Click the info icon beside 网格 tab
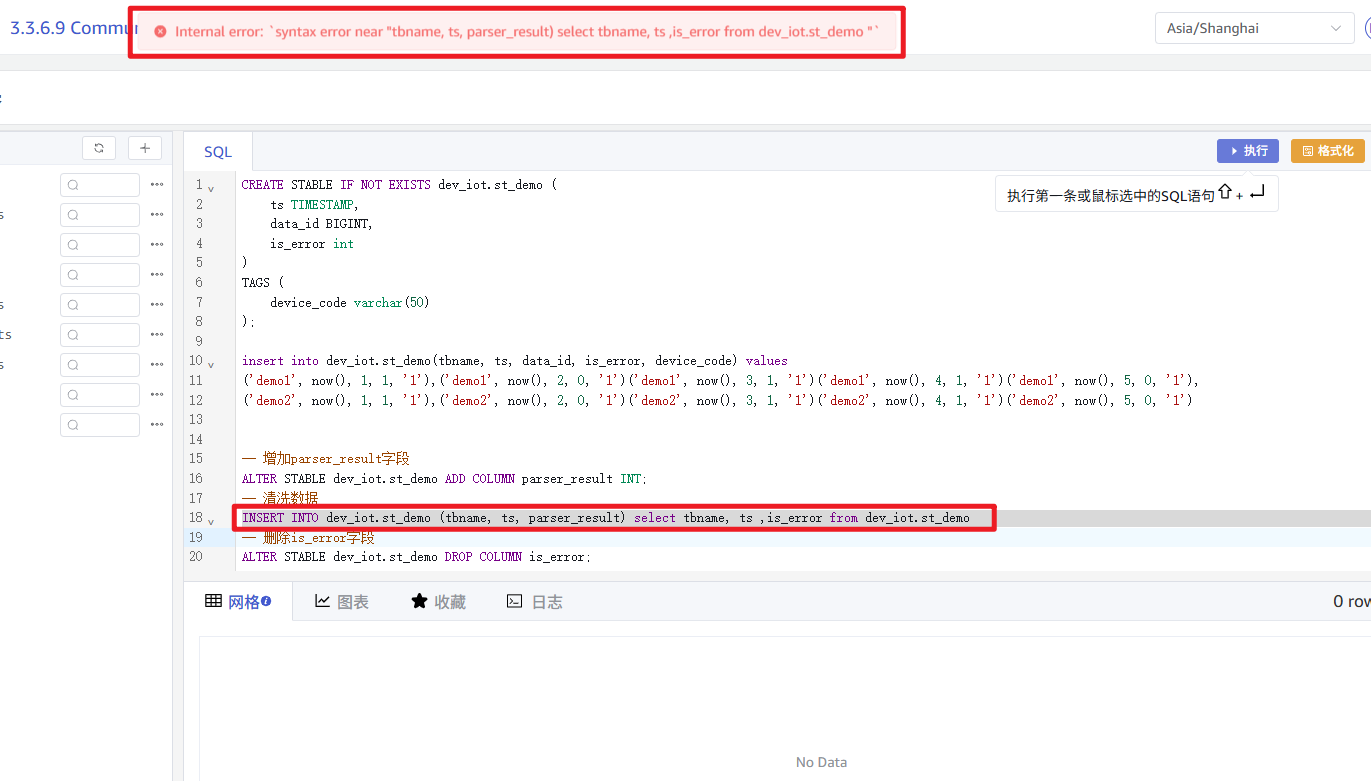 [266, 601]
